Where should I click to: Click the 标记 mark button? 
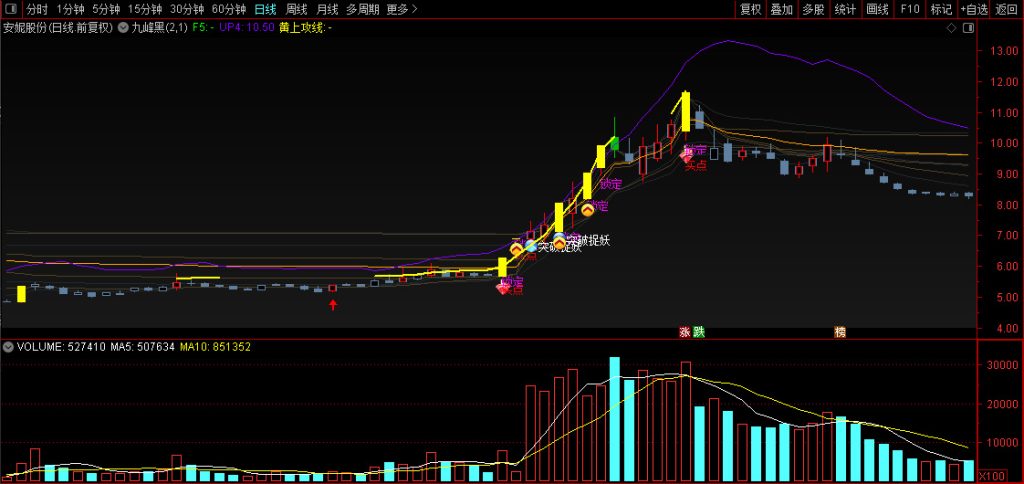click(941, 9)
